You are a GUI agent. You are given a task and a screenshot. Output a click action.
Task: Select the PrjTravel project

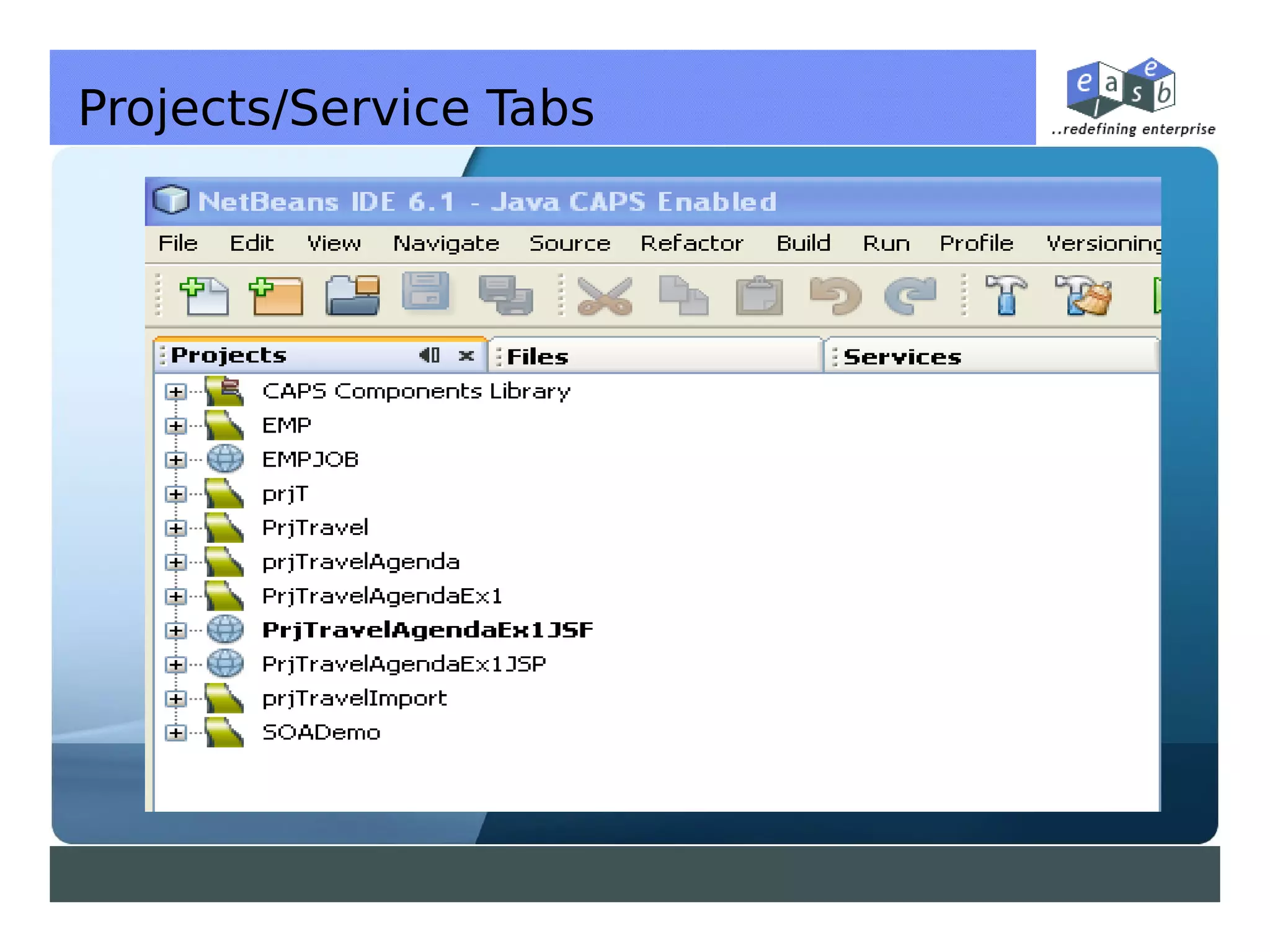(315, 528)
